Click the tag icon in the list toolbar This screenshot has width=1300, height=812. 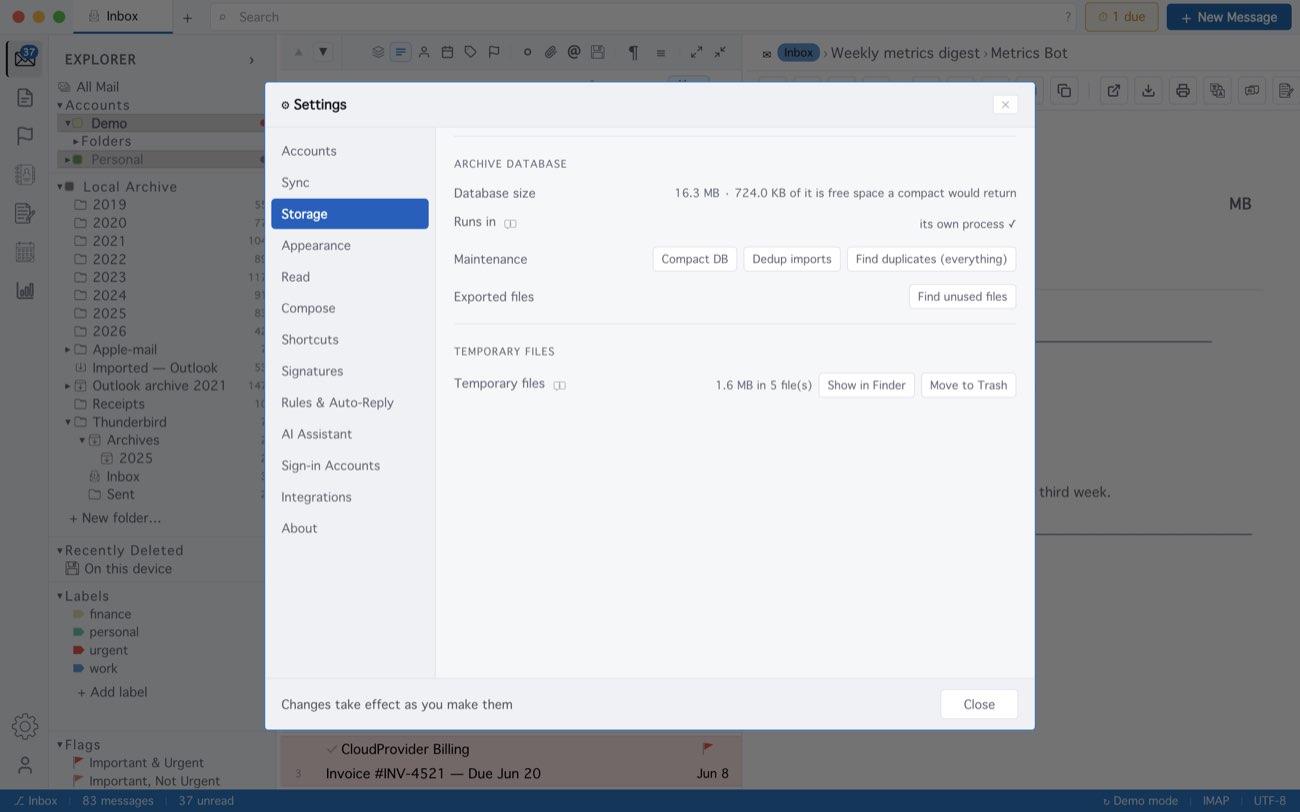coord(470,52)
